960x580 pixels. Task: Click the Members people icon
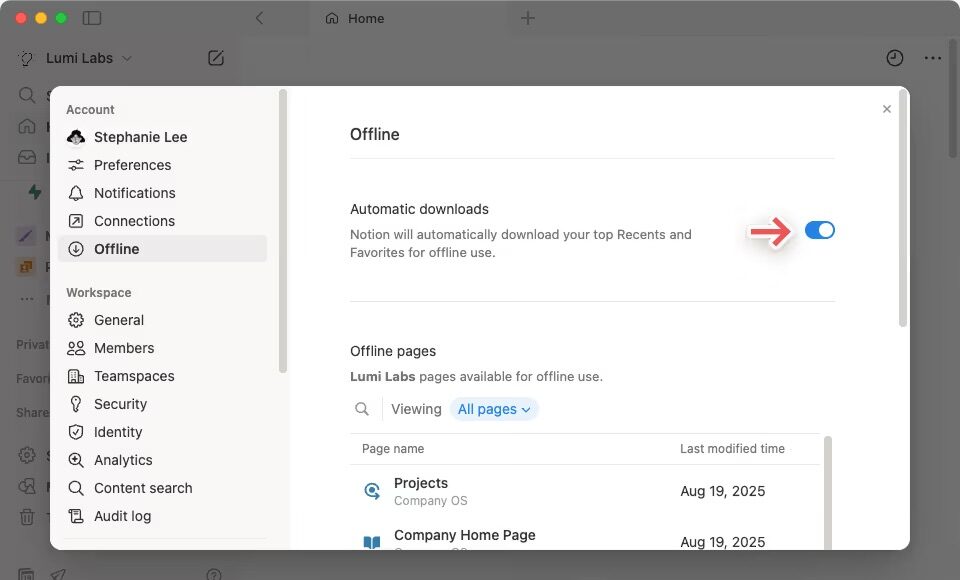click(76, 348)
